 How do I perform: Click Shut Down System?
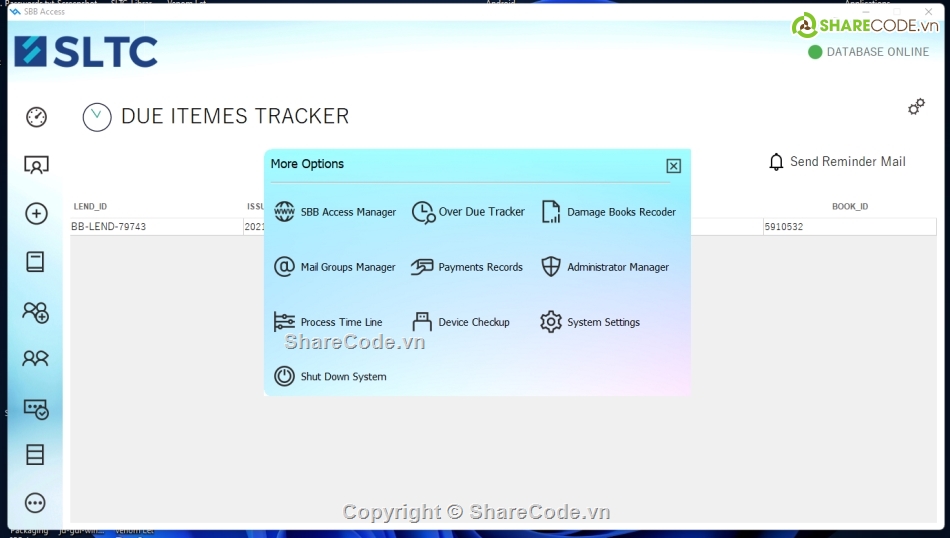pyautogui.click(x=330, y=377)
